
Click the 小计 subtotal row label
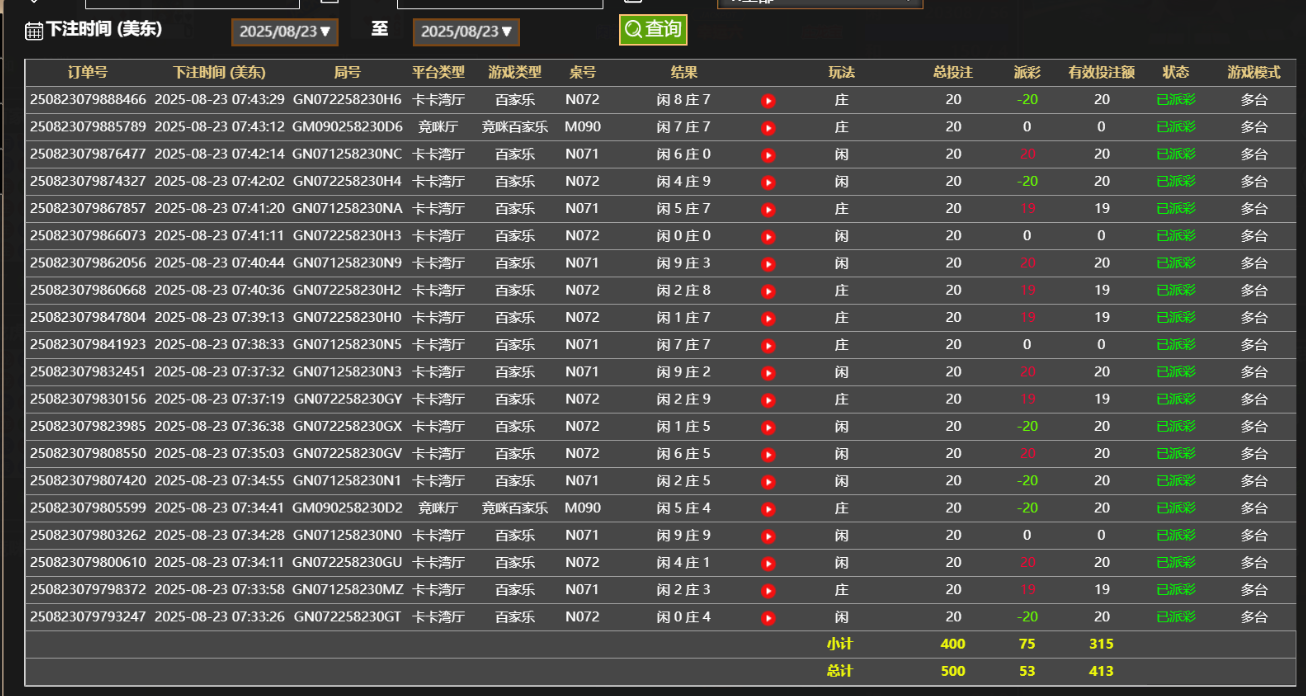841,644
